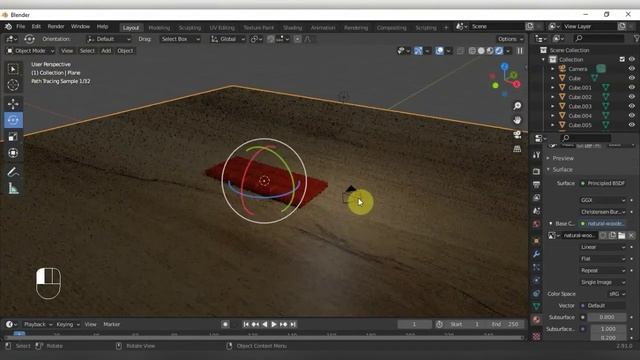Hide the Camera object in outliner

pos(631,69)
